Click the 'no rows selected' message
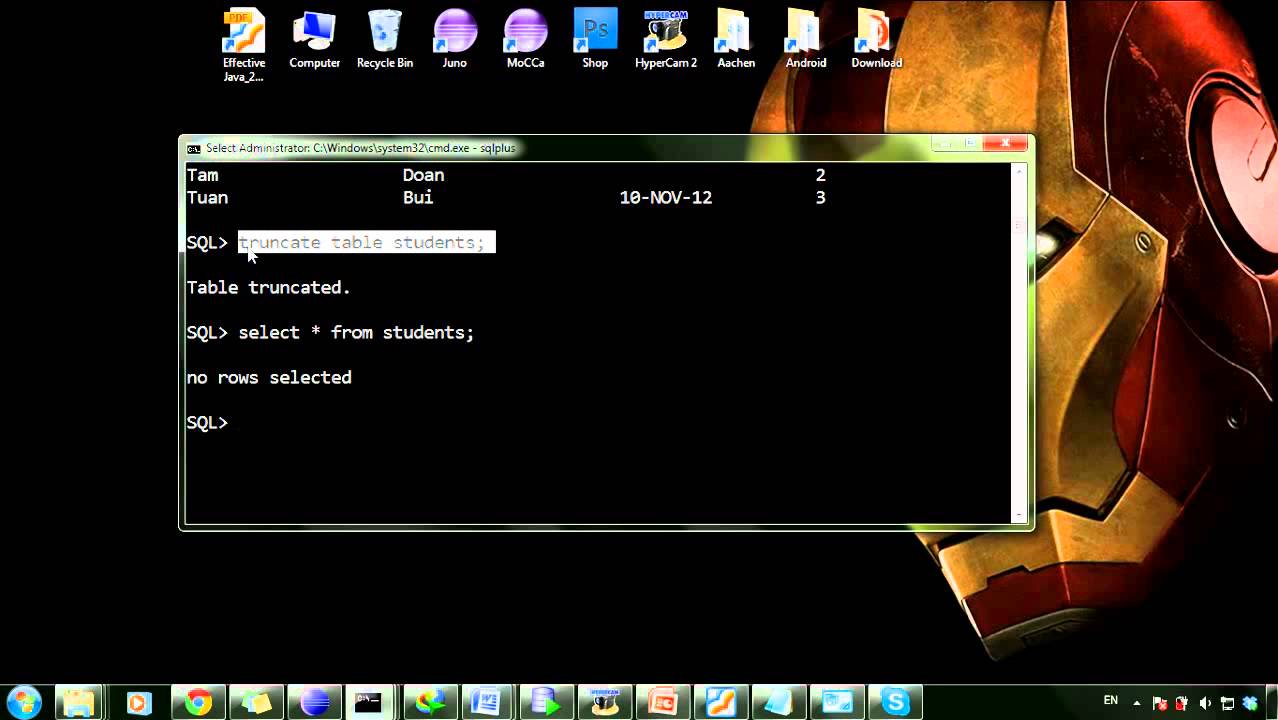The height and width of the screenshot is (720, 1278). pyautogui.click(x=269, y=377)
